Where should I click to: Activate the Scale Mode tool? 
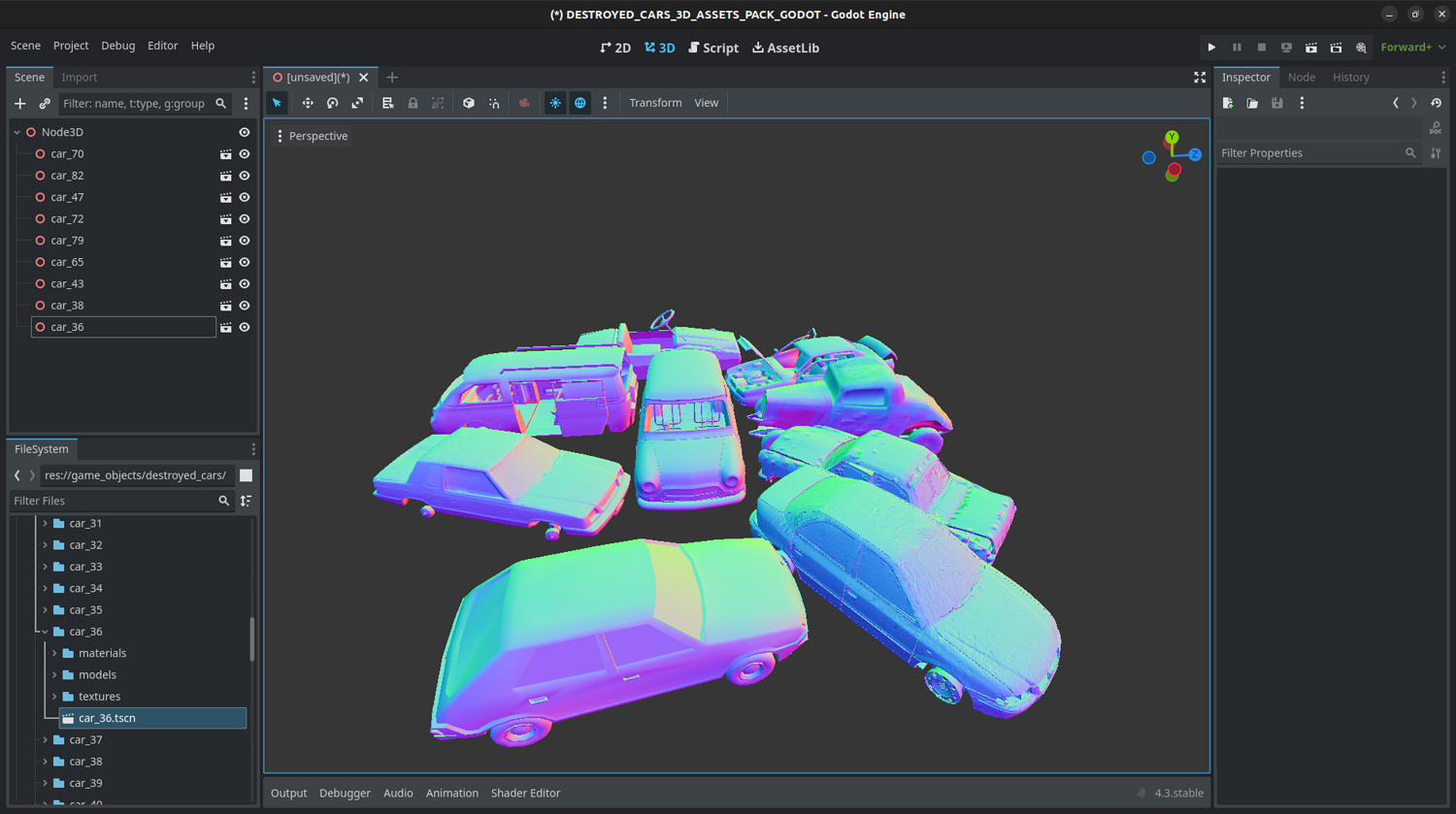(358, 103)
